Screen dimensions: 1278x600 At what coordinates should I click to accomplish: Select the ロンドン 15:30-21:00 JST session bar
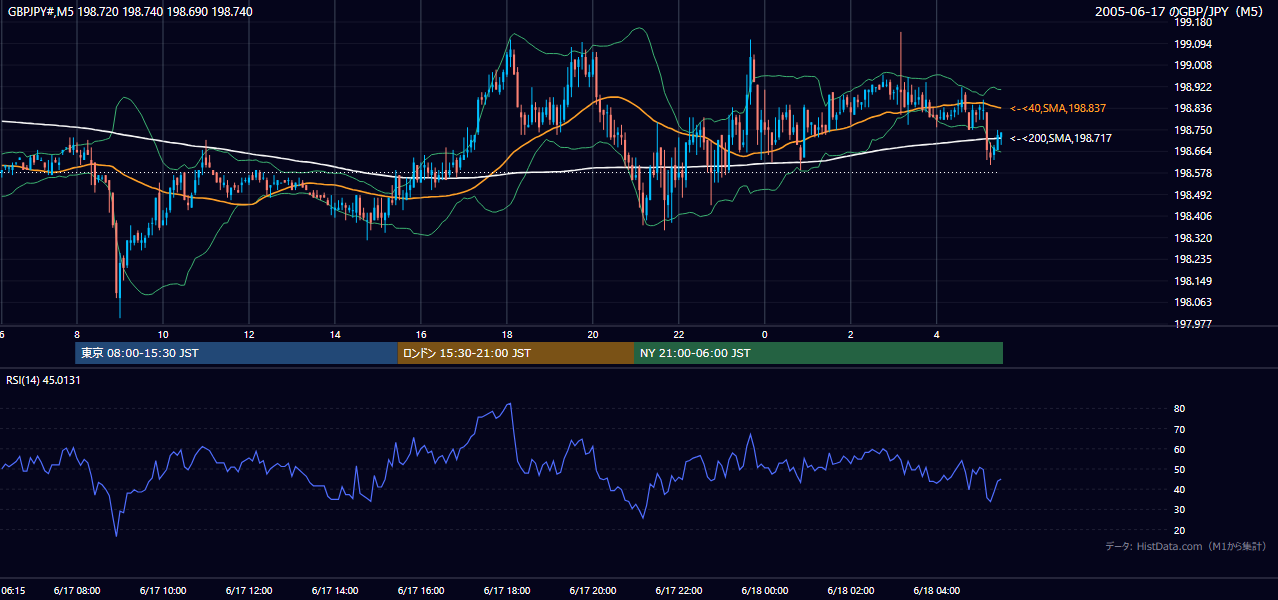pyautogui.click(x=515, y=353)
